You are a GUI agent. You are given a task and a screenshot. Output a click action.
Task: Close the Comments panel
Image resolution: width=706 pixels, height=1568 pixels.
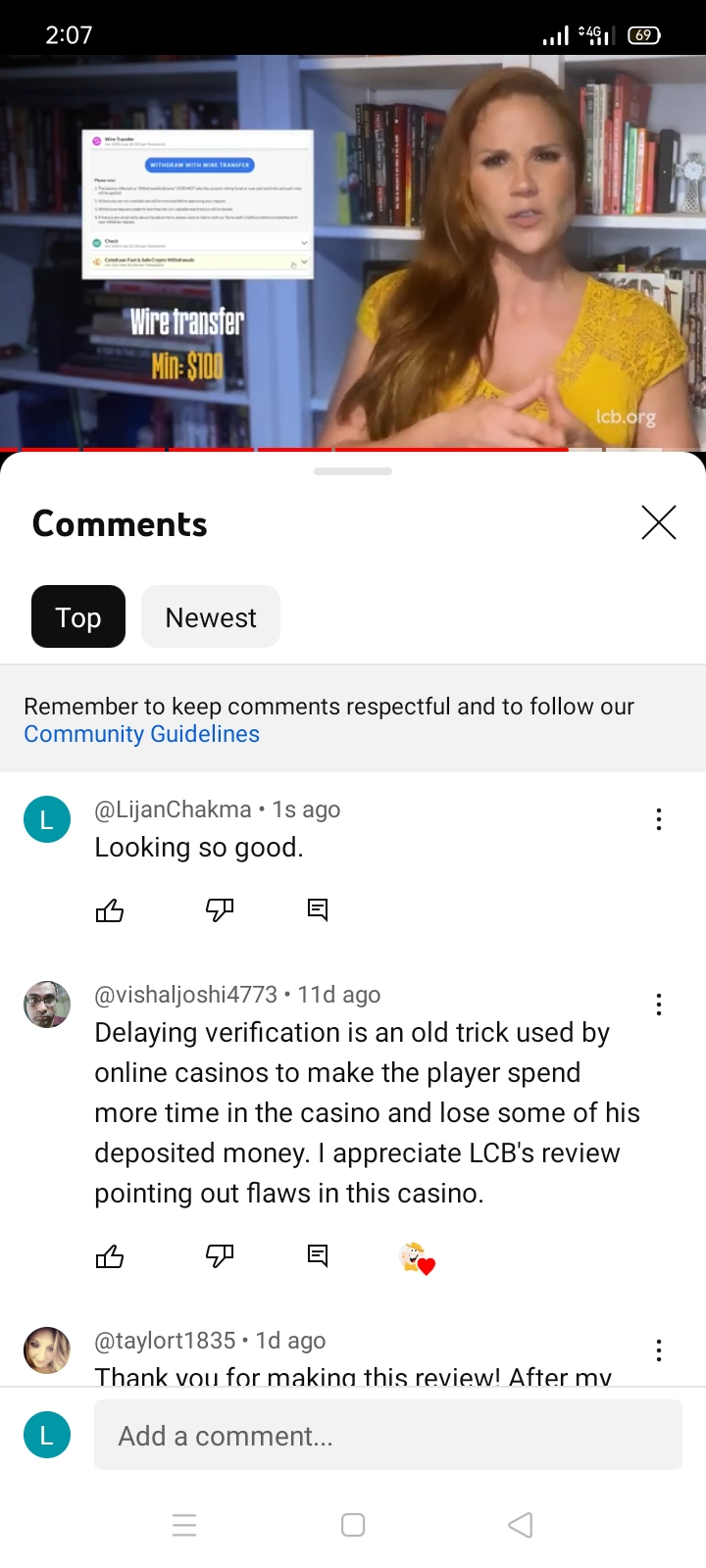pos(659,522)
